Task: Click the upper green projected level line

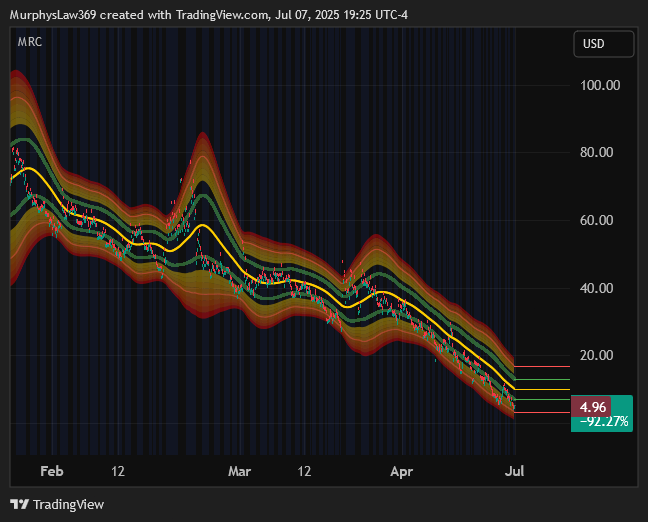Action: [542, 379]
